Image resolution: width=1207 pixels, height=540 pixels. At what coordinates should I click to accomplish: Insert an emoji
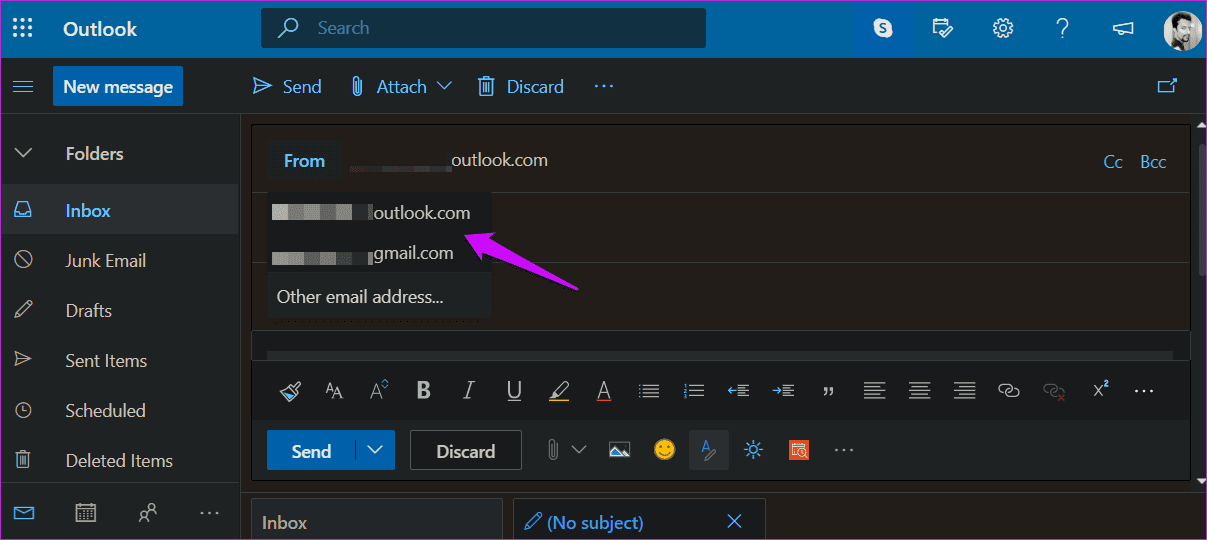665,450
